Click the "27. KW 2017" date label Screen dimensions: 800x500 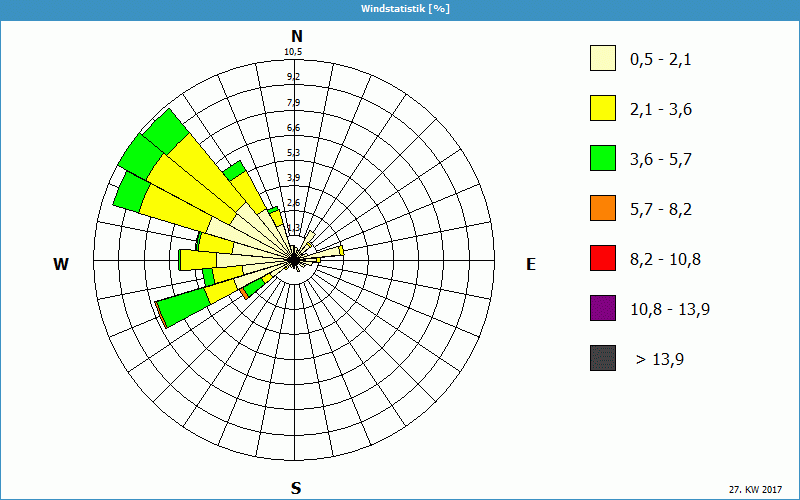click(755, 490)
